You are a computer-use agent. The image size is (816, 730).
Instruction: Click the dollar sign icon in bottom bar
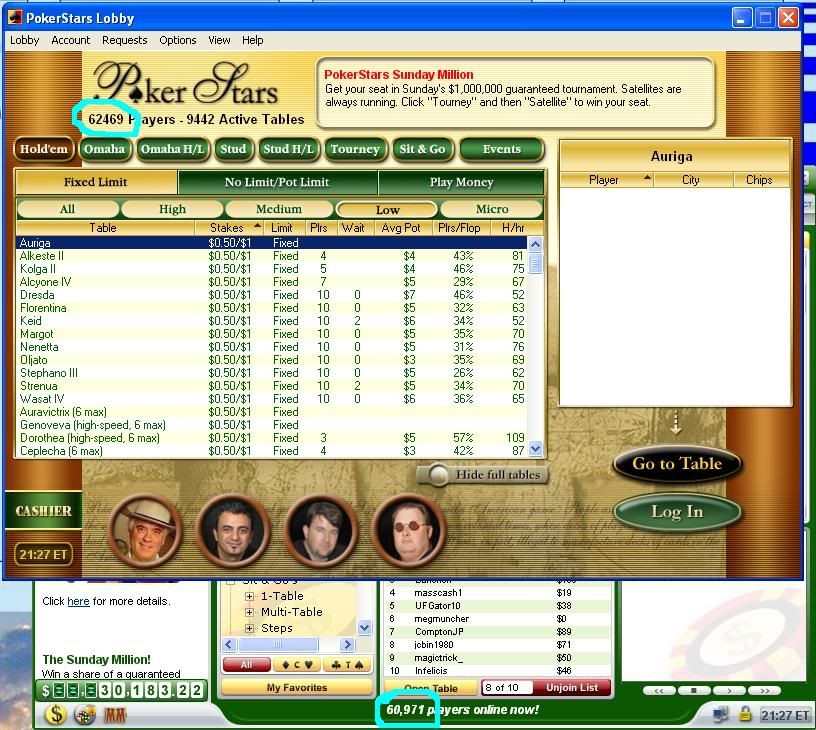pos(56,714)
